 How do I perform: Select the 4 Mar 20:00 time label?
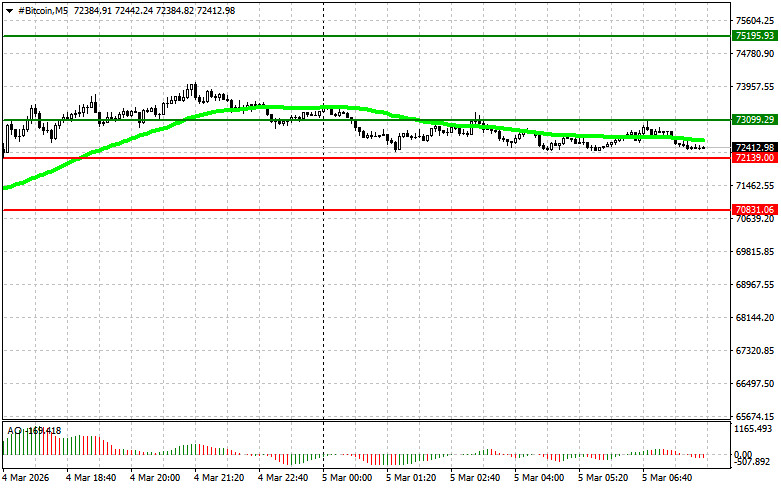pyautogui.click(x=155, y=478)
